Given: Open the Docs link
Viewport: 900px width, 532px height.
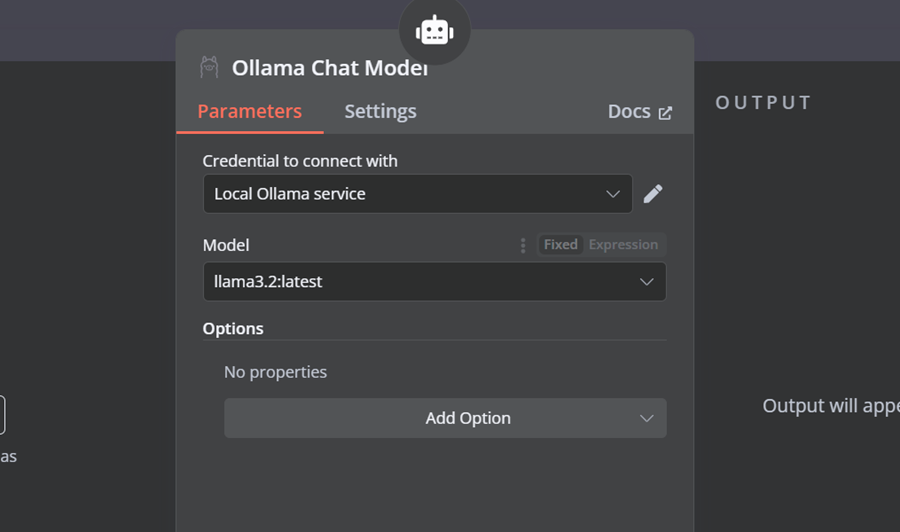Looking at the screenshot, I should [629, 111].
